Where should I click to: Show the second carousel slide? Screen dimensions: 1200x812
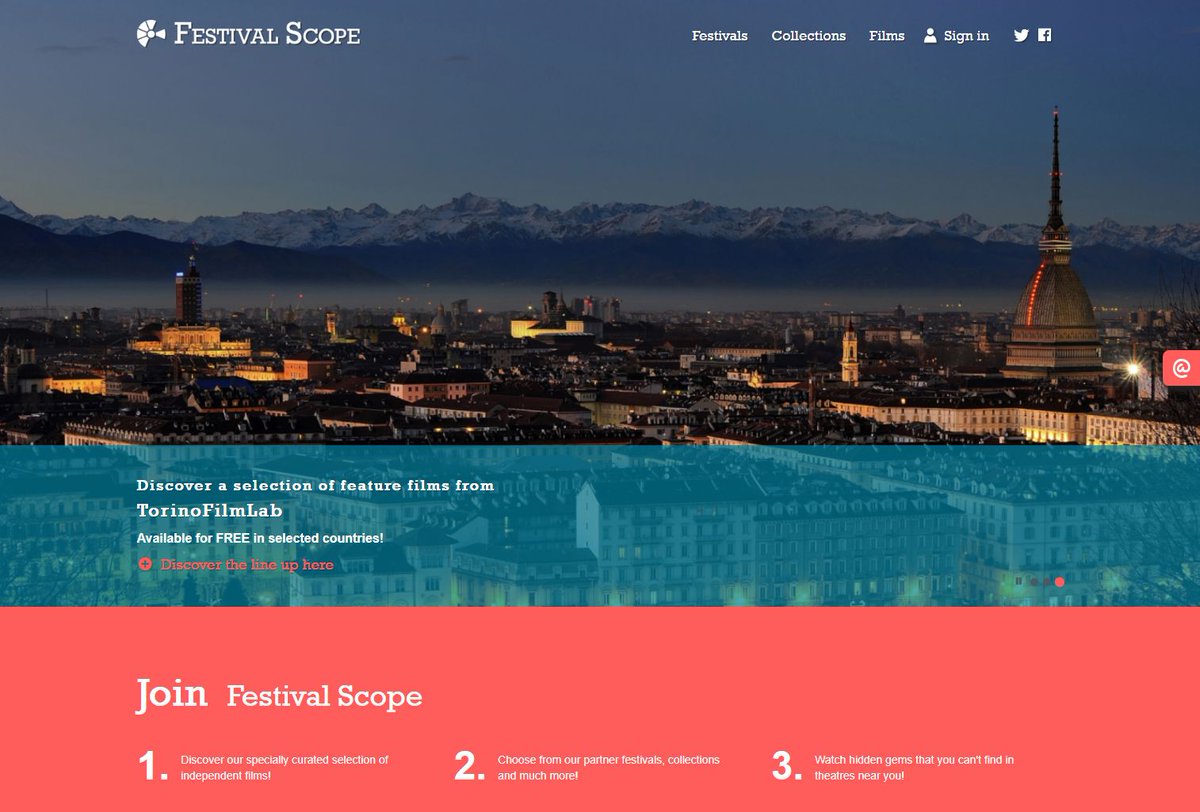(1047, 582)
